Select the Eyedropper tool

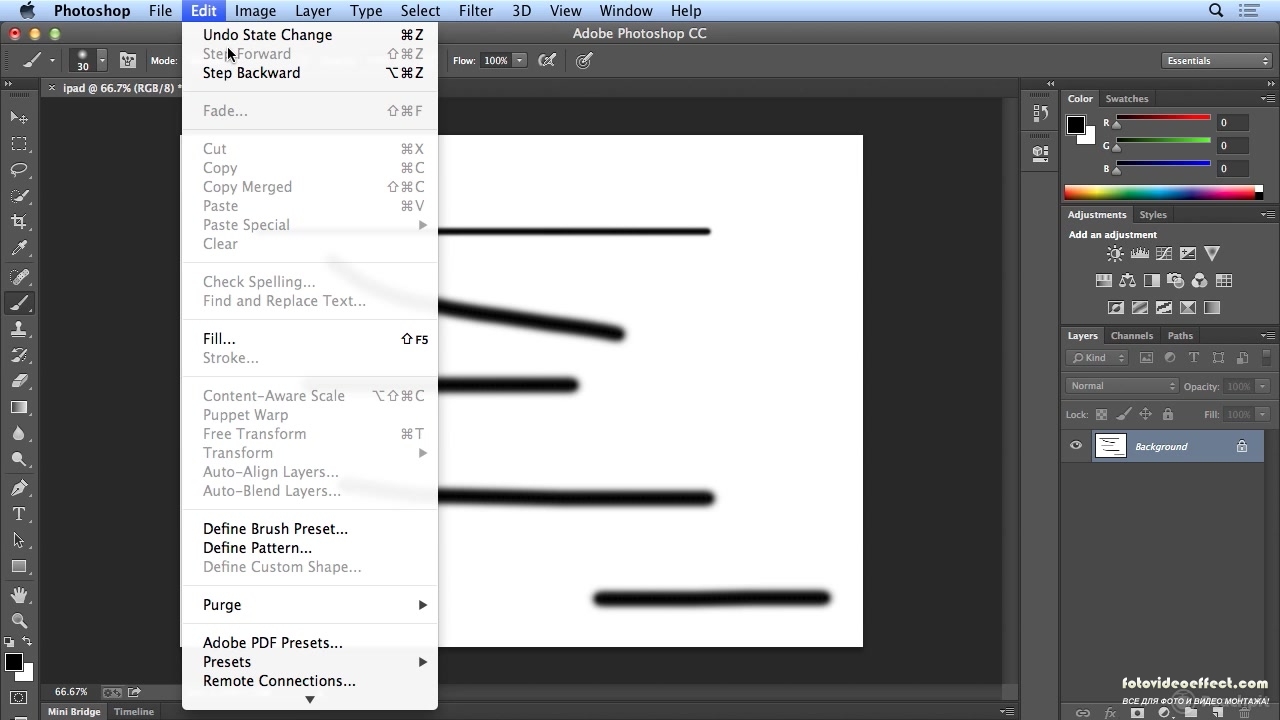[x=19, y=249]
